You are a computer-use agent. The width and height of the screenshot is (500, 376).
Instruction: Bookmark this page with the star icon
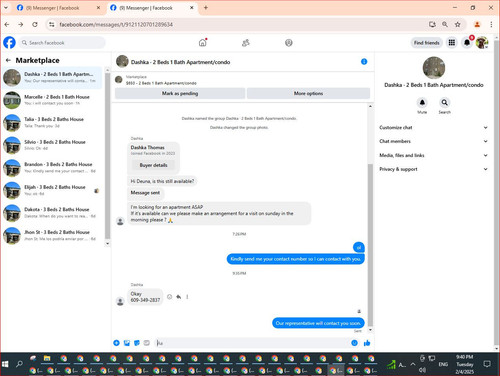pos(458,24)
